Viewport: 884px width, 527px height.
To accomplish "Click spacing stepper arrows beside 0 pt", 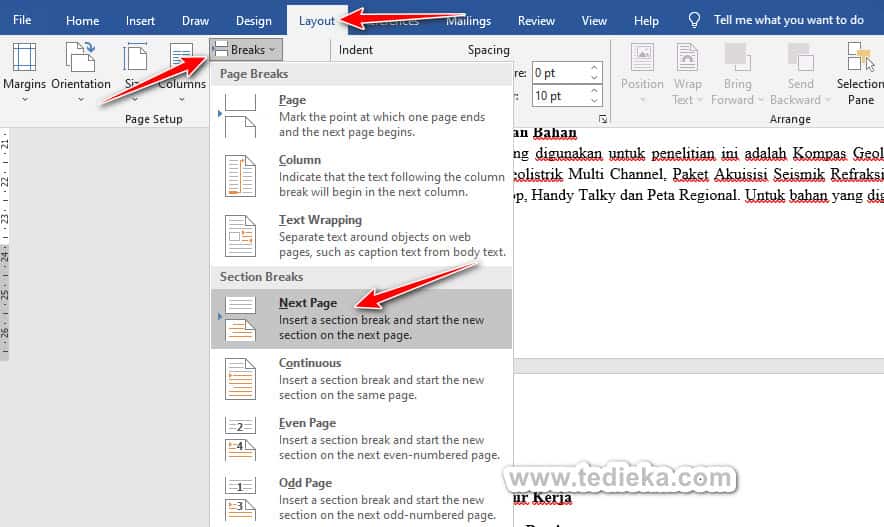I will [x=595, y=72].
